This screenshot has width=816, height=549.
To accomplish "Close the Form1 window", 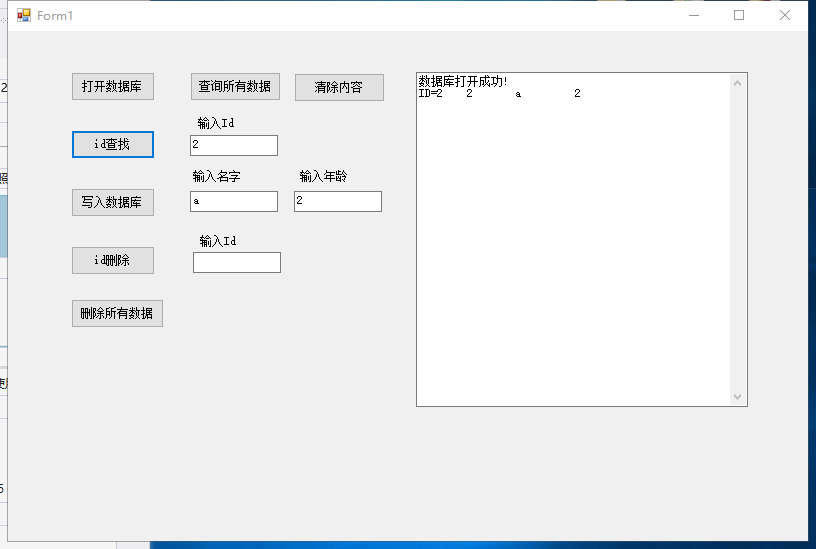I will 785,15.
